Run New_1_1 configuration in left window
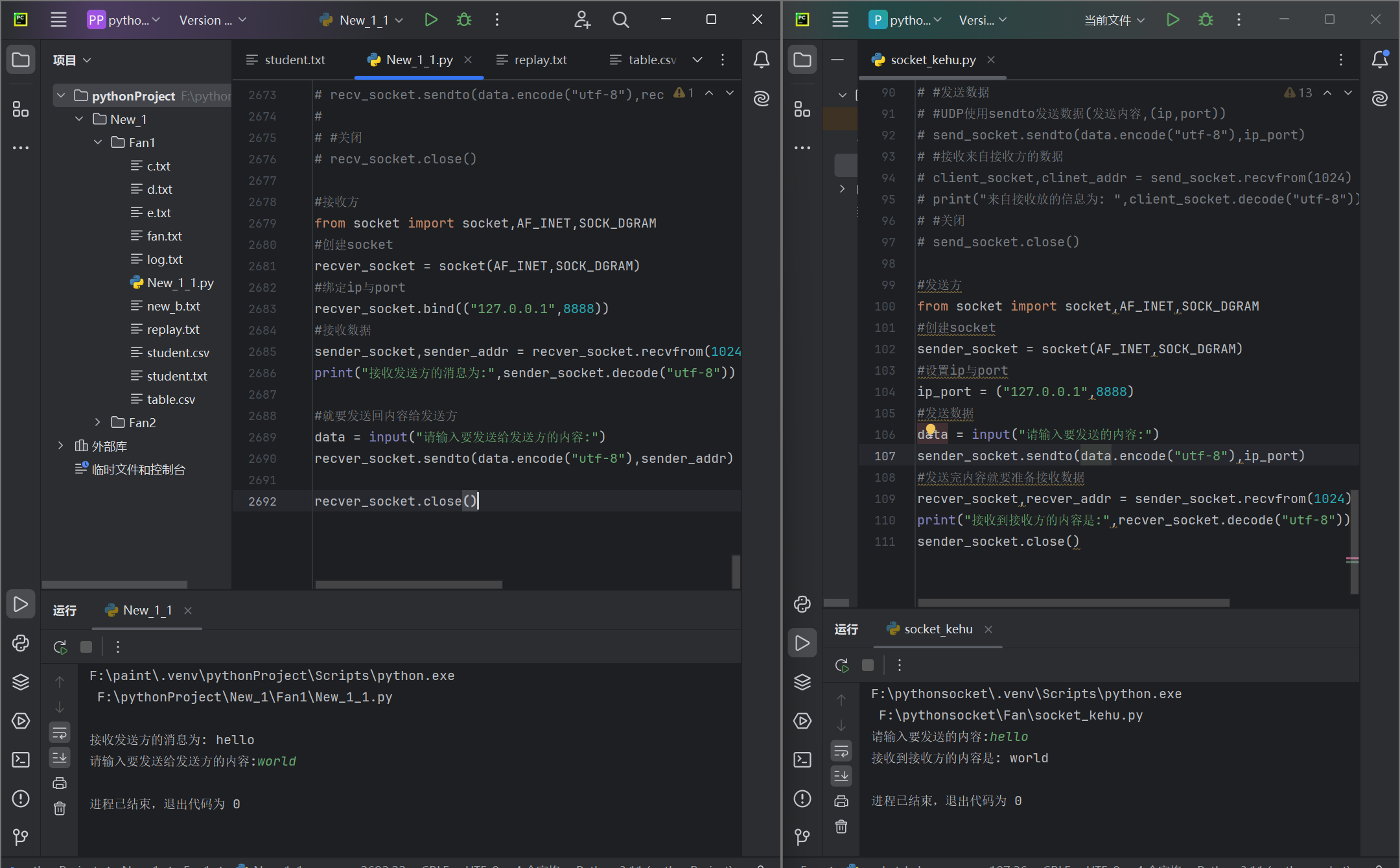 (430, 19)
